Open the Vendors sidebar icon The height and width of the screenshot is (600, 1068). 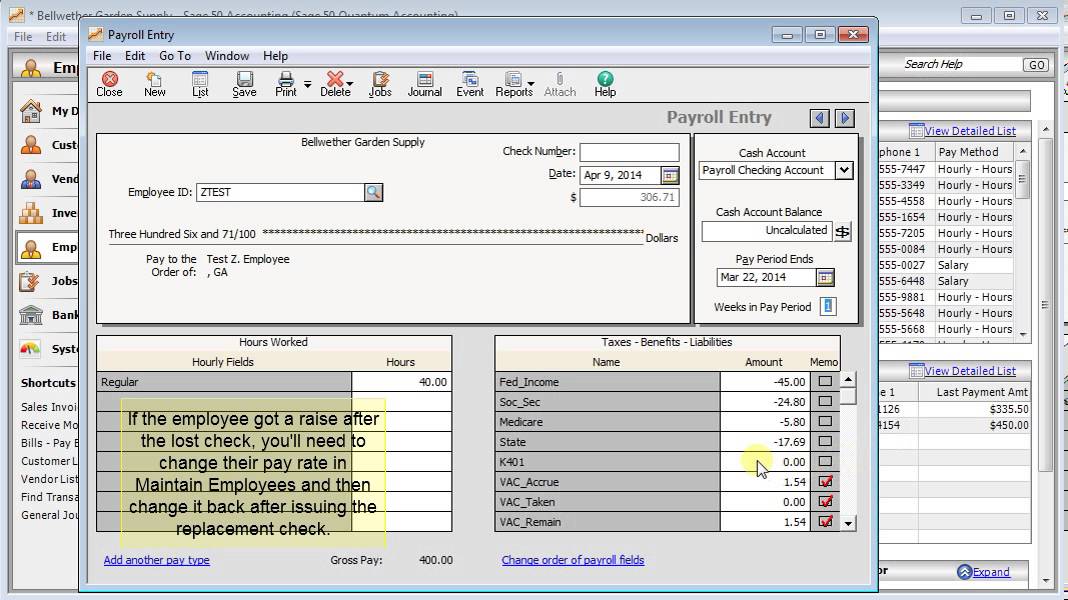[x=31, y=178]
